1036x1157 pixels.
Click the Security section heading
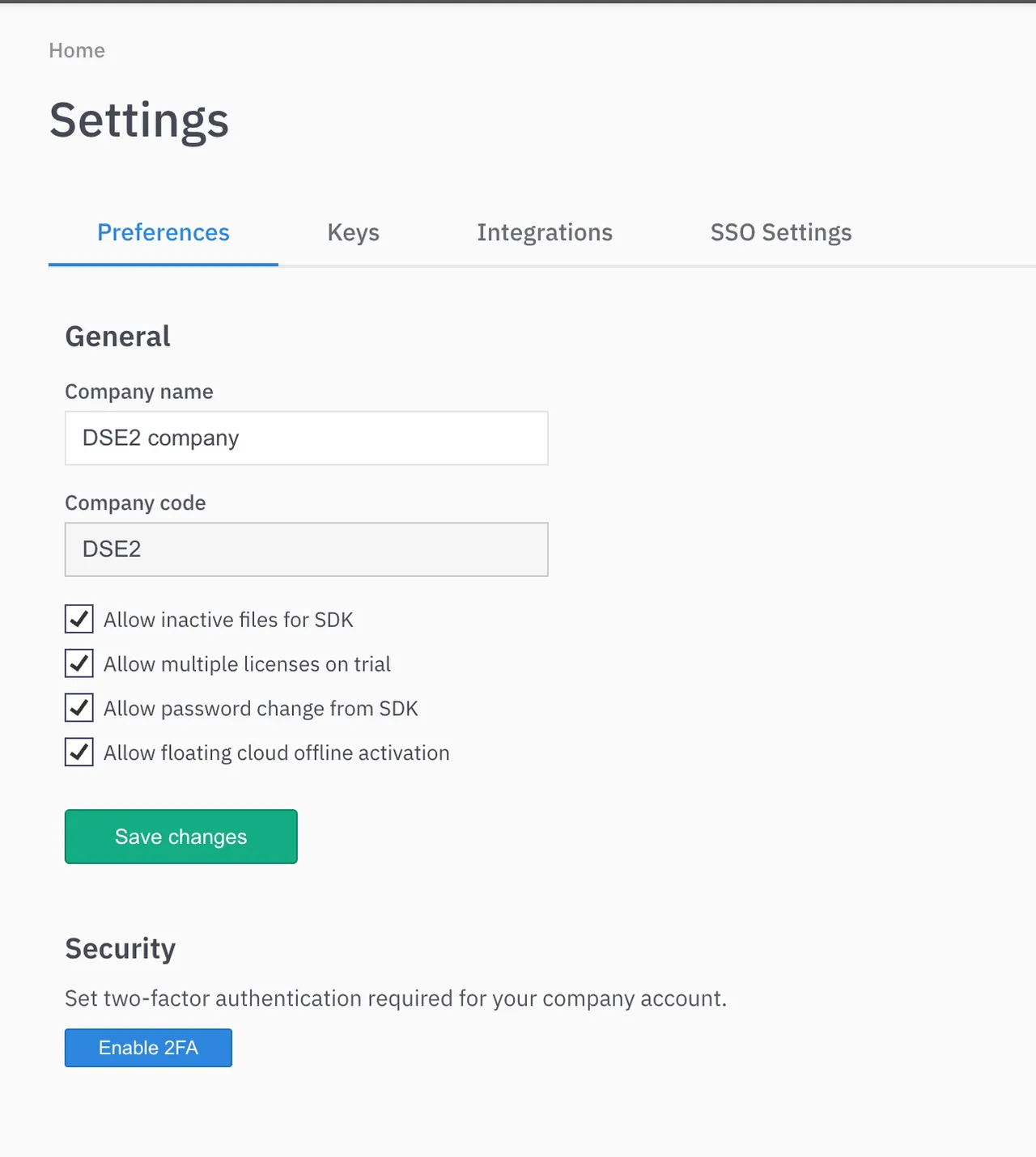[x=120, y=948]
